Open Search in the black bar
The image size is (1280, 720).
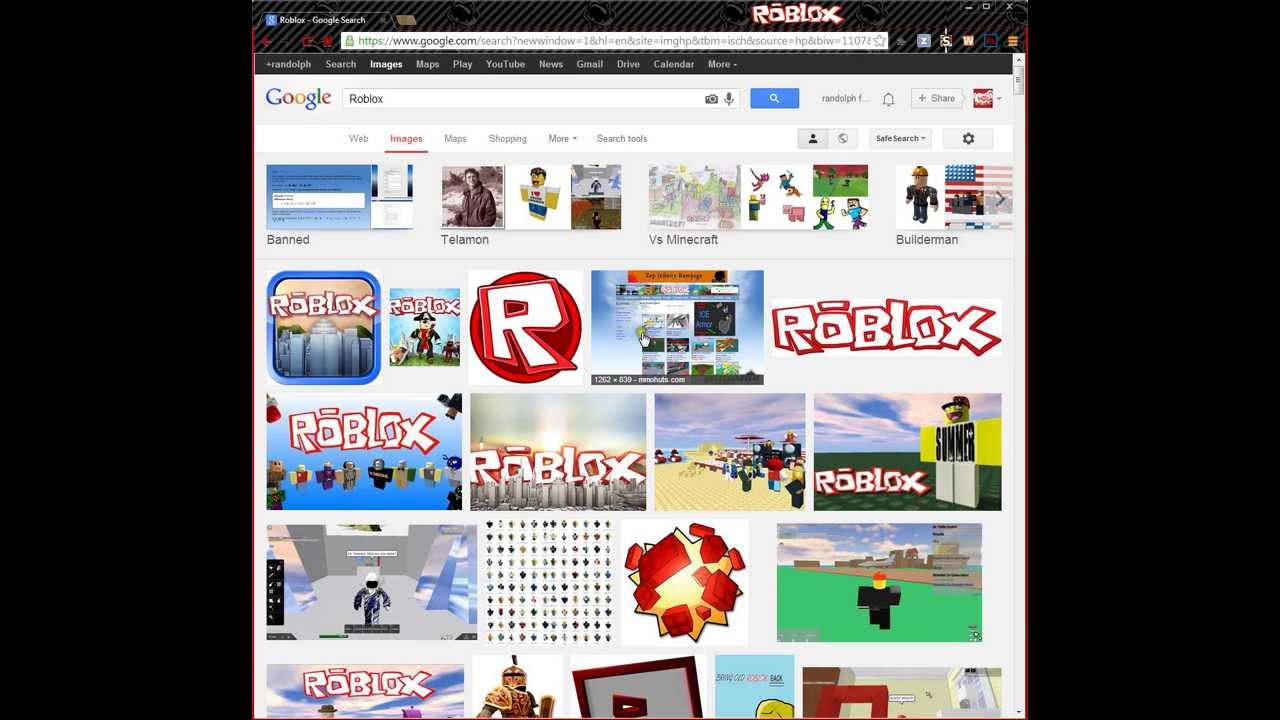coord(341,64)
